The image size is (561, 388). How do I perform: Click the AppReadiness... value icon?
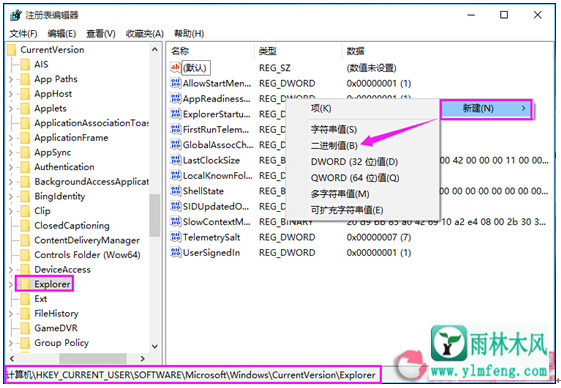pyautogui.click(x=175, y=98)
